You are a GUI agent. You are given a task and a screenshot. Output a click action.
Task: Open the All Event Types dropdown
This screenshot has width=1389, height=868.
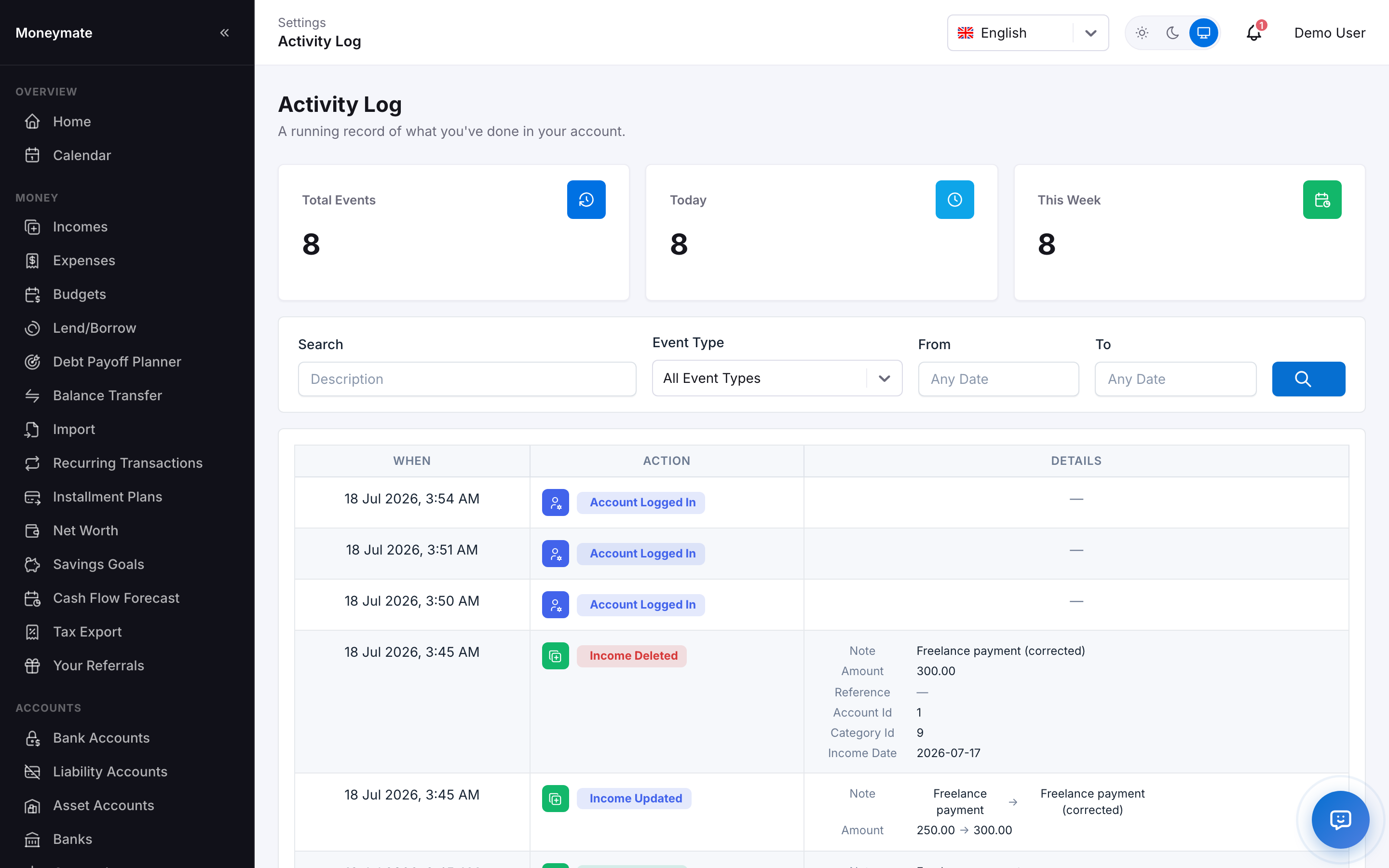(x=777, y=379)
